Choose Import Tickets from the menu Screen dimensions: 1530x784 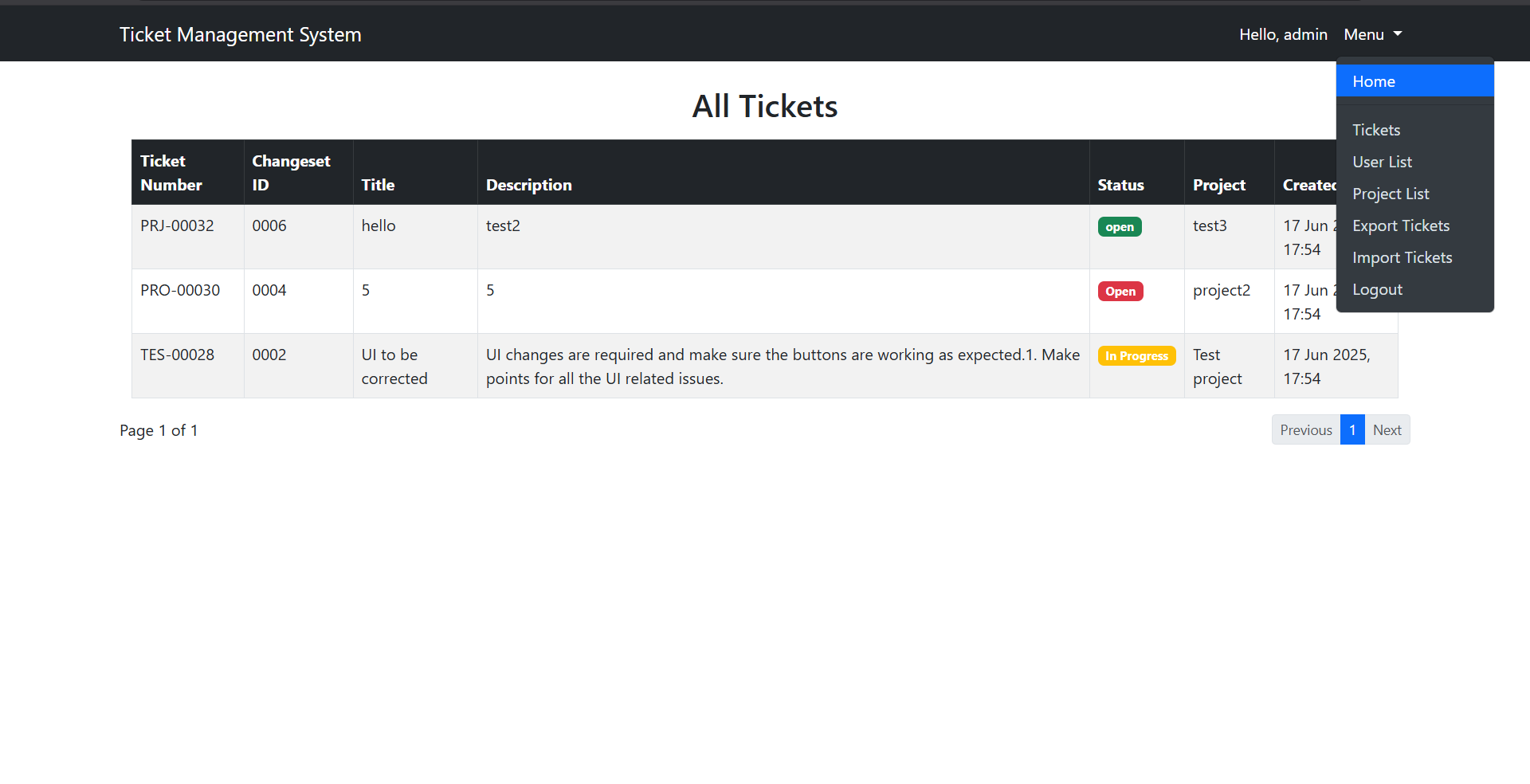(1402, 257)
